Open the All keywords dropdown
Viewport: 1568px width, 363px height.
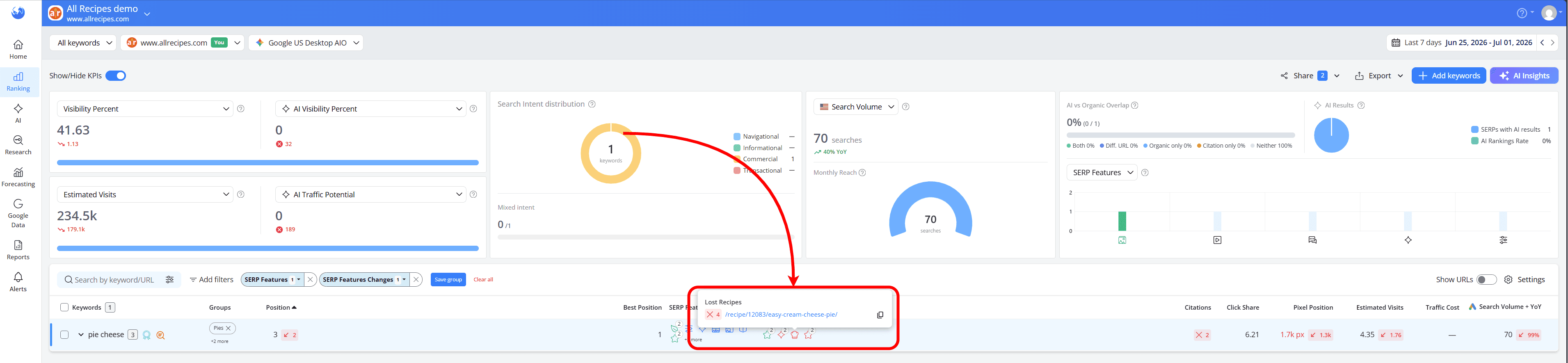coord(83,43)
